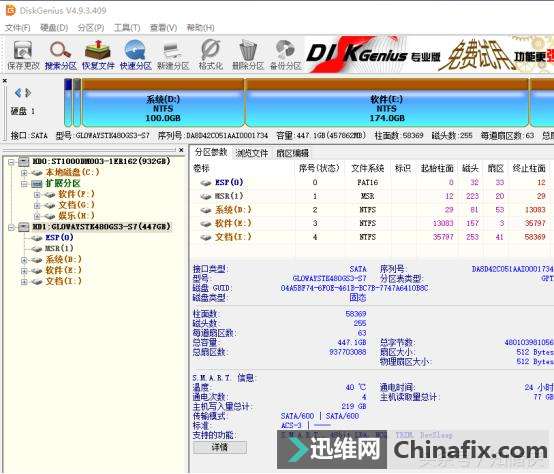Select ESP(0) row in partition table
The image size is (554, 474).
(x=373, y=182)
